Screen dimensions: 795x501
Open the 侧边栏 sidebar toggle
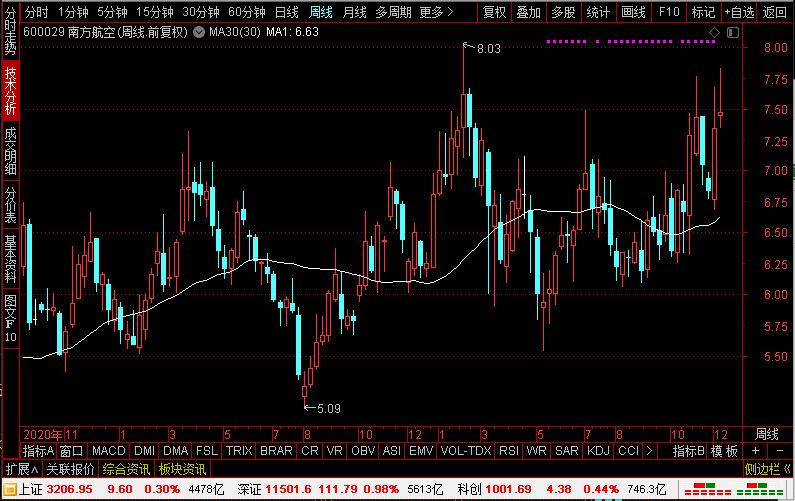(x=768, y=469)
